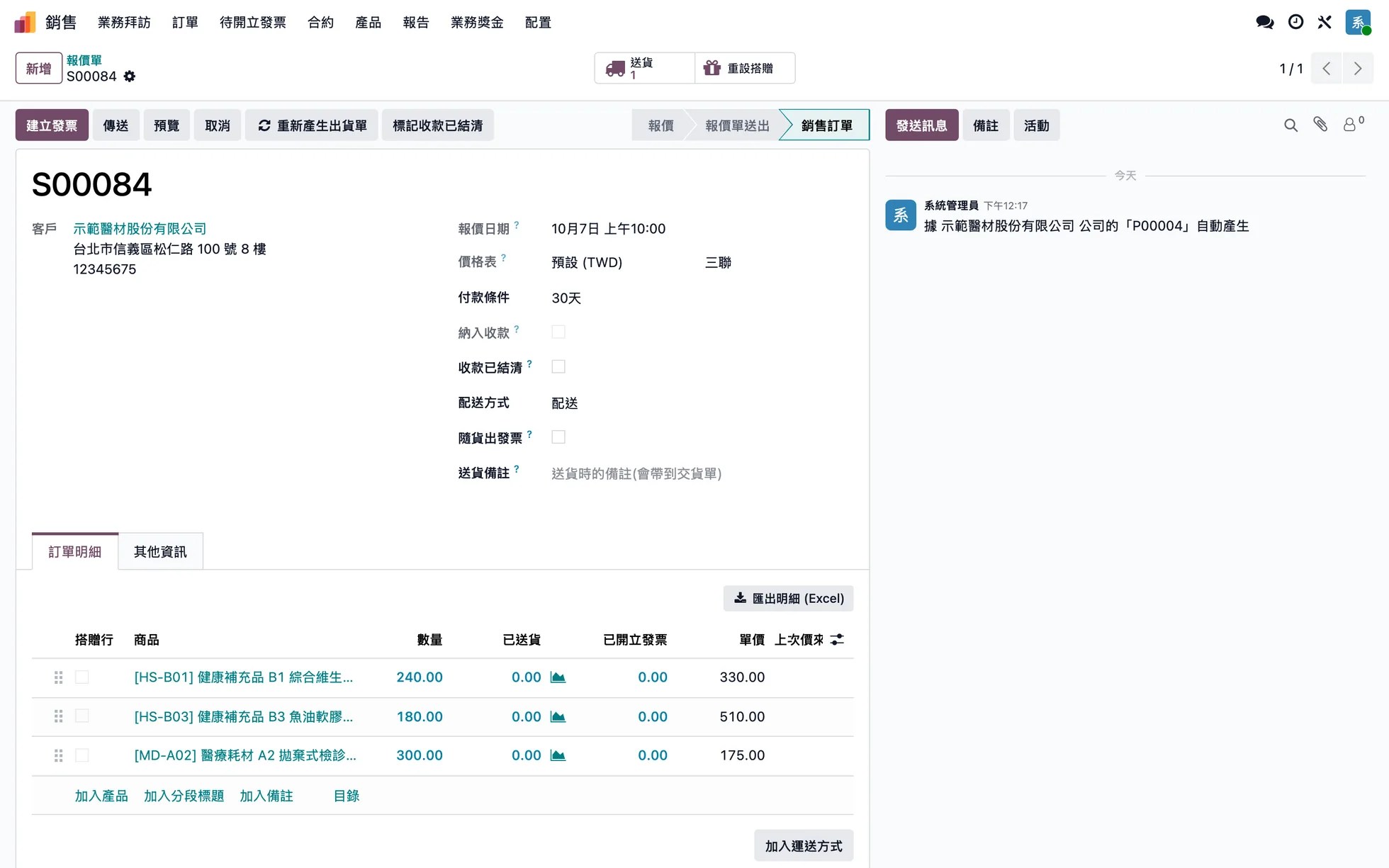Check the 搭贈行 box for HS-B01
The width and height of the screenshot is (1389, 868).
pos(82,677)
